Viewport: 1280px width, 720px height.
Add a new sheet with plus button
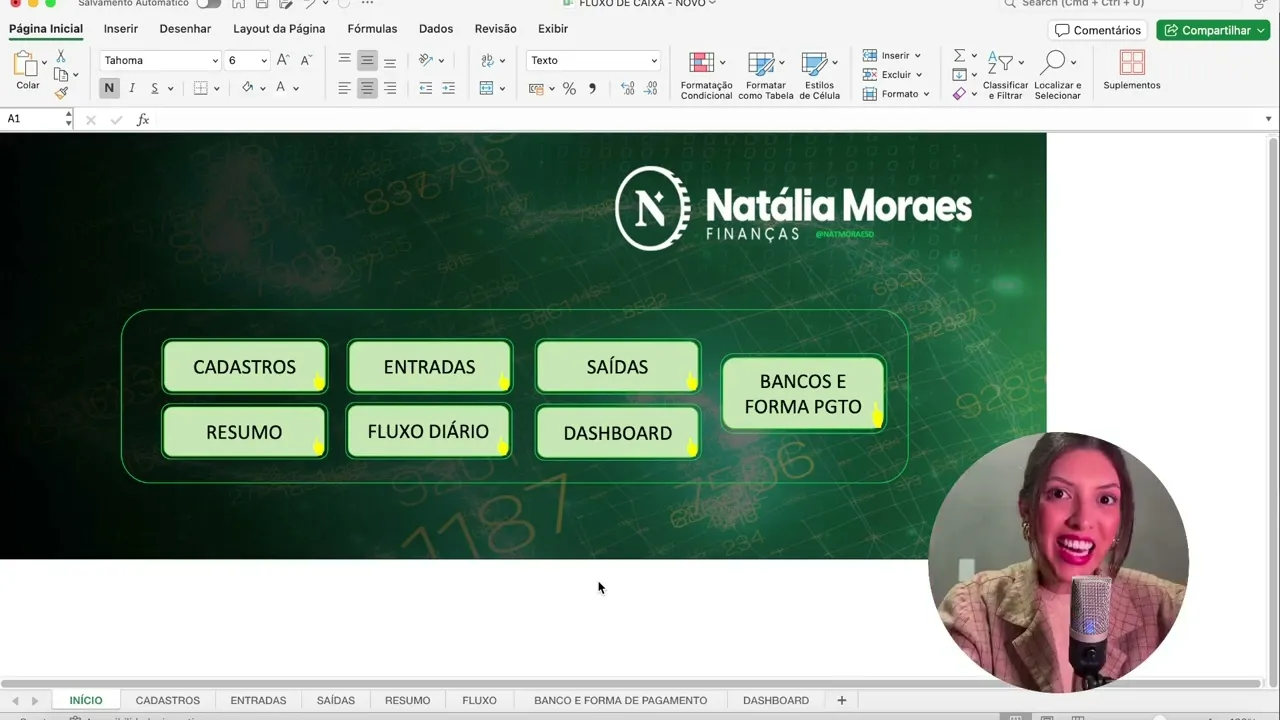(841, 700)
